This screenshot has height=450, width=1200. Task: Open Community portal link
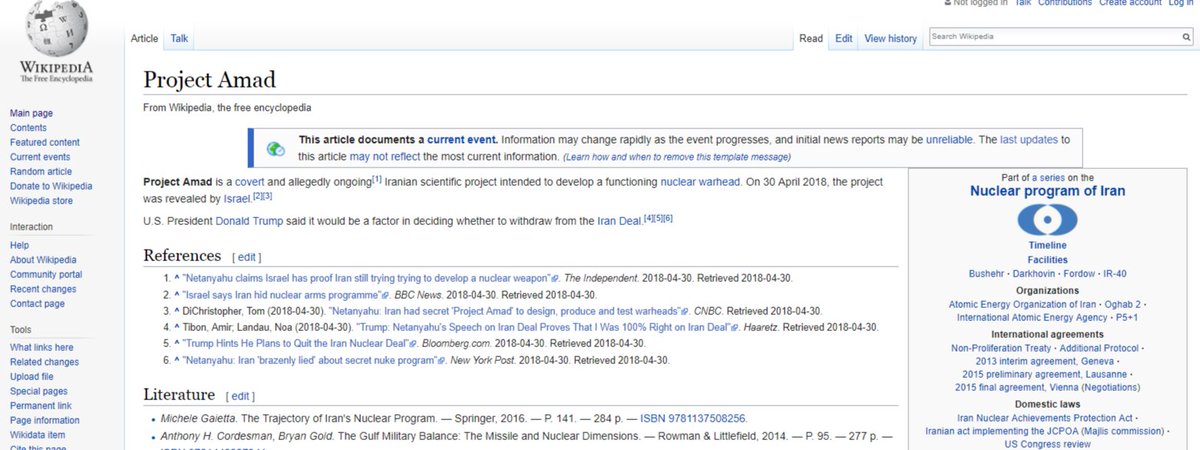click(x=46, y=274)
